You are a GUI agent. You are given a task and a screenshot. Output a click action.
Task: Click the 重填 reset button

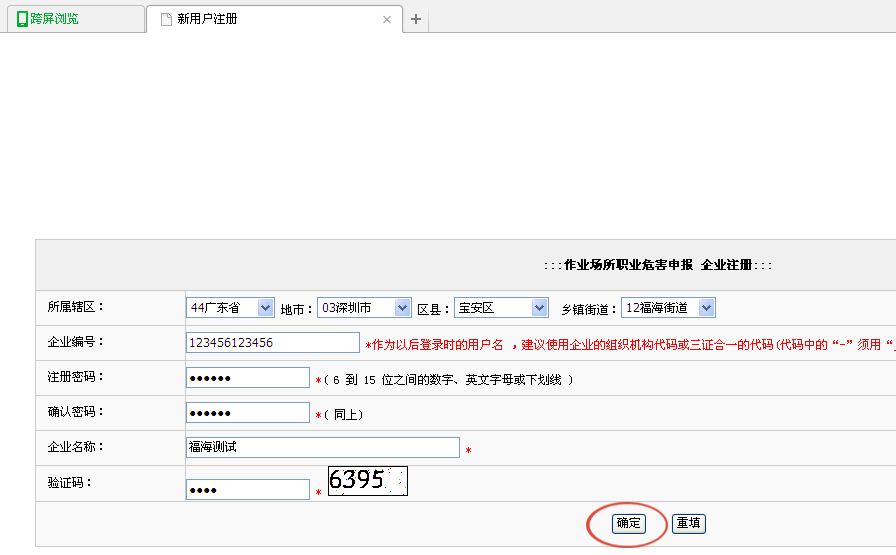(688, 523)
